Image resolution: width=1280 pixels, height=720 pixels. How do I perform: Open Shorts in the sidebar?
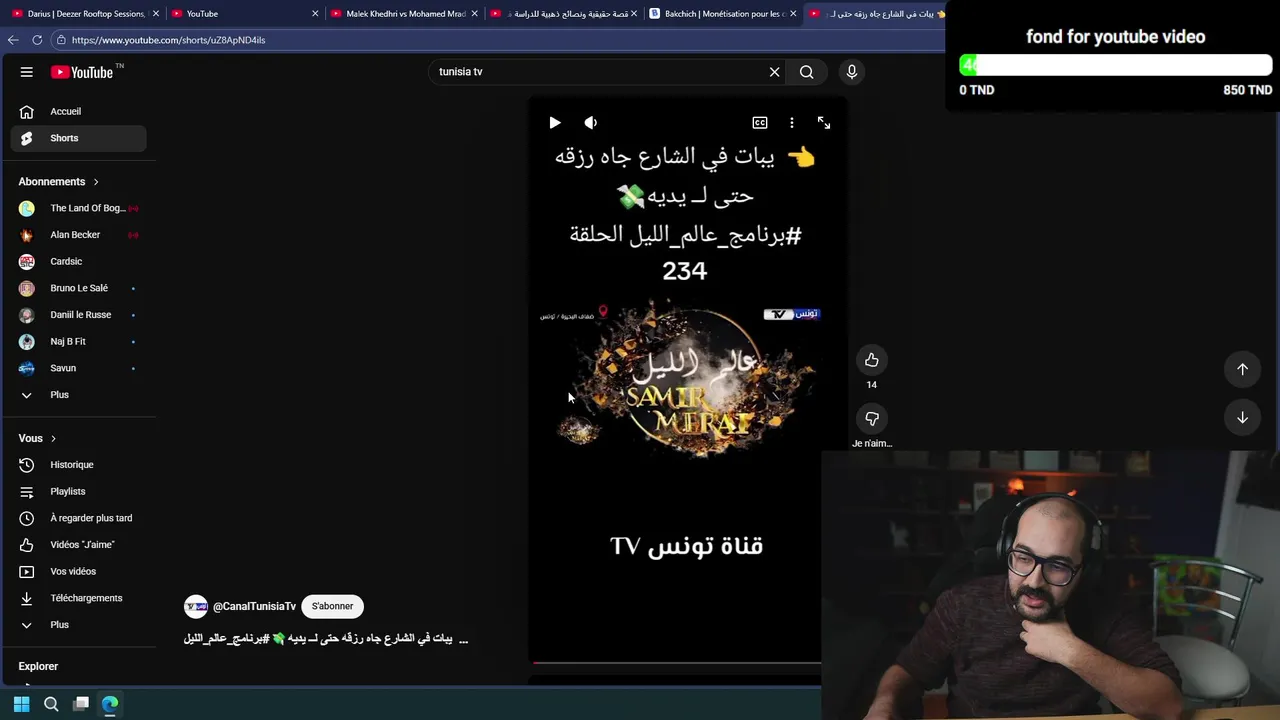(x=78, y=138)
